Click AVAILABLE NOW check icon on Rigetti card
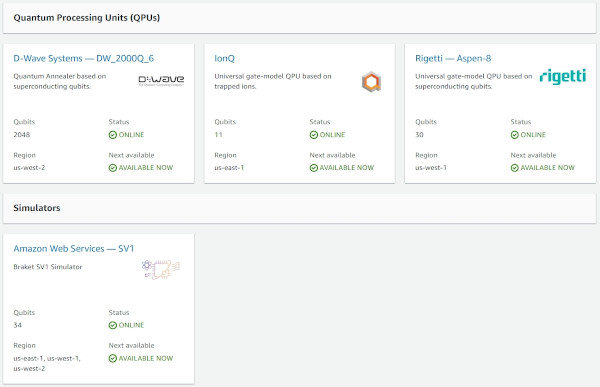Screen dimensions: 600x387 [515, 168]
